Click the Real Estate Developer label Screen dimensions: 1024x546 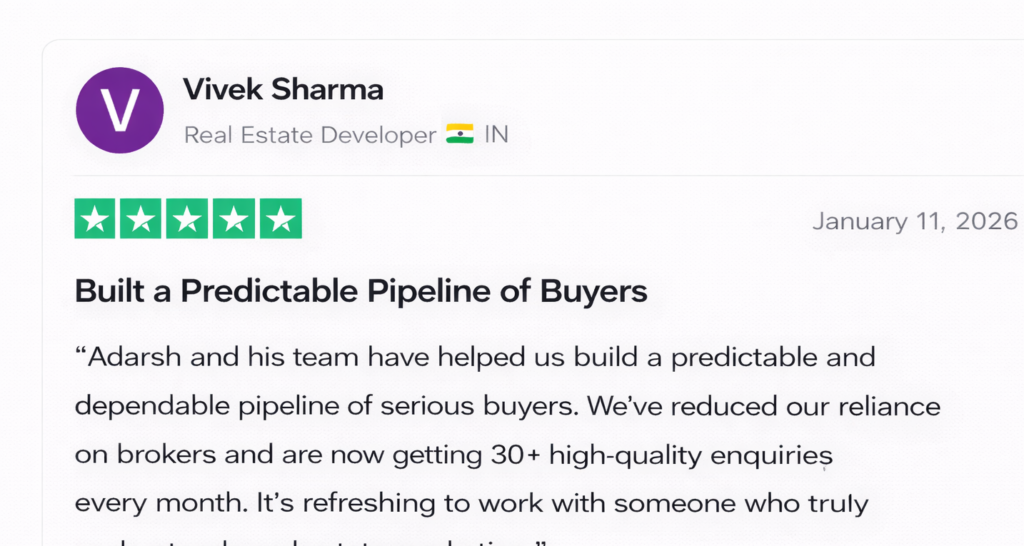pos(310,135)
